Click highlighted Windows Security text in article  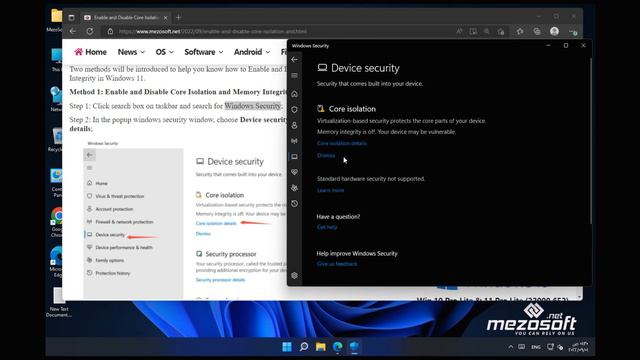(253, 106)
